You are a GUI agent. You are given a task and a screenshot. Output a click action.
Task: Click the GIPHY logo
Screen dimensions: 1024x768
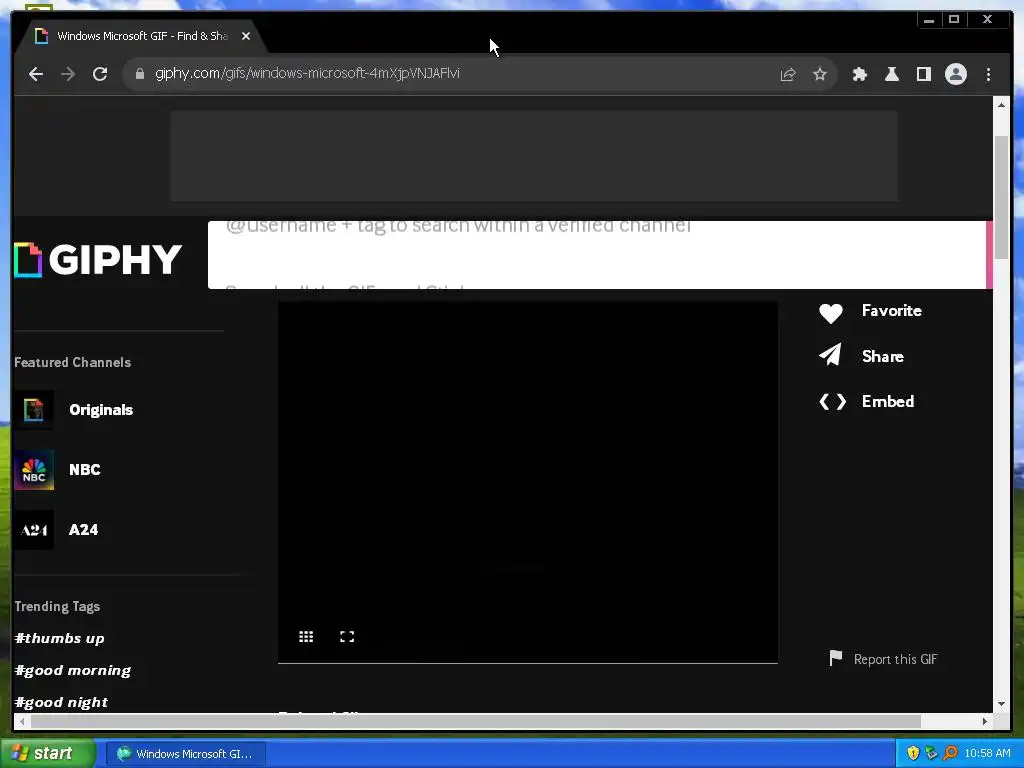click(98, 259)
